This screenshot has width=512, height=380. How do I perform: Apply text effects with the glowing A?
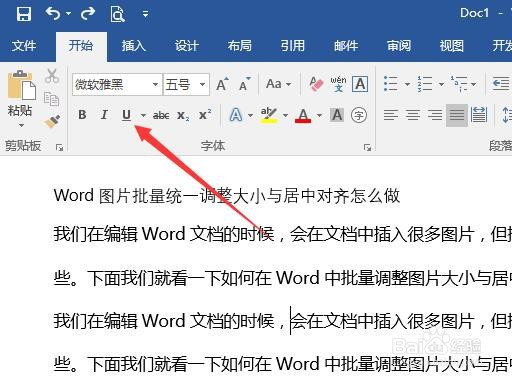[x=236, y=115]
